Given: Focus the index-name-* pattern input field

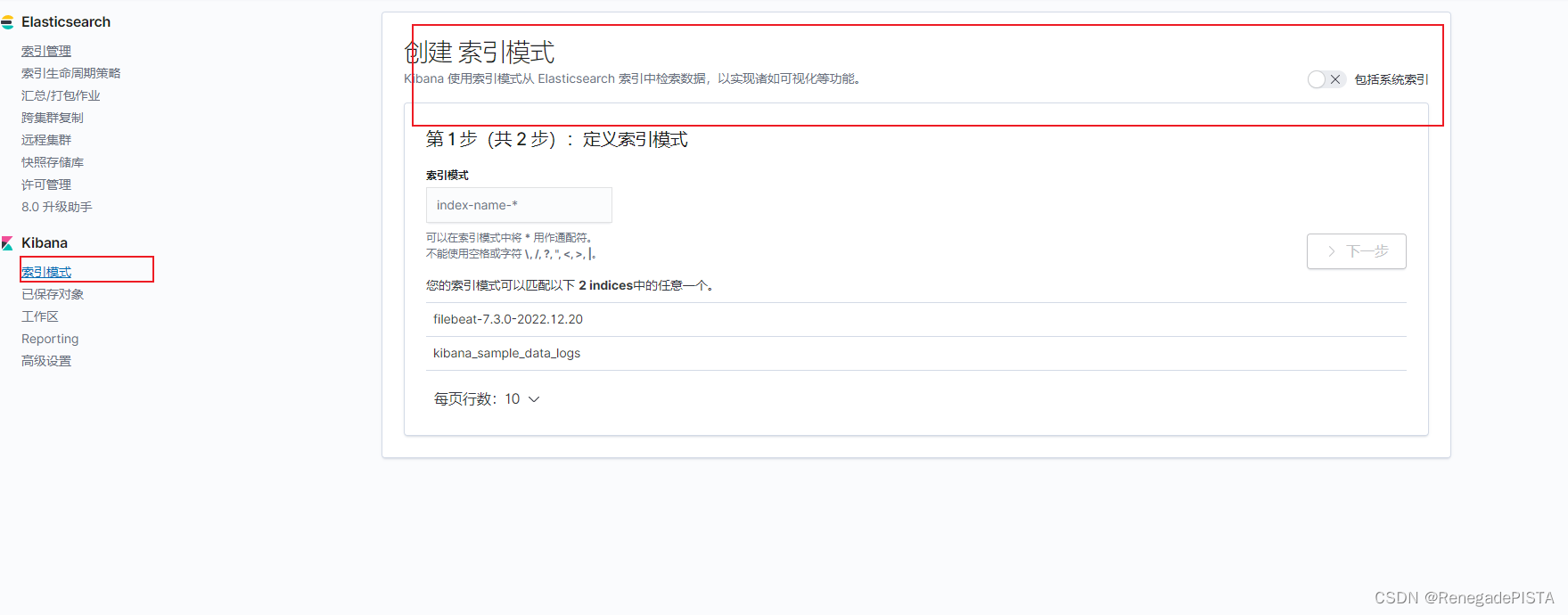Looking at the screenshot, I should (519, 205).
